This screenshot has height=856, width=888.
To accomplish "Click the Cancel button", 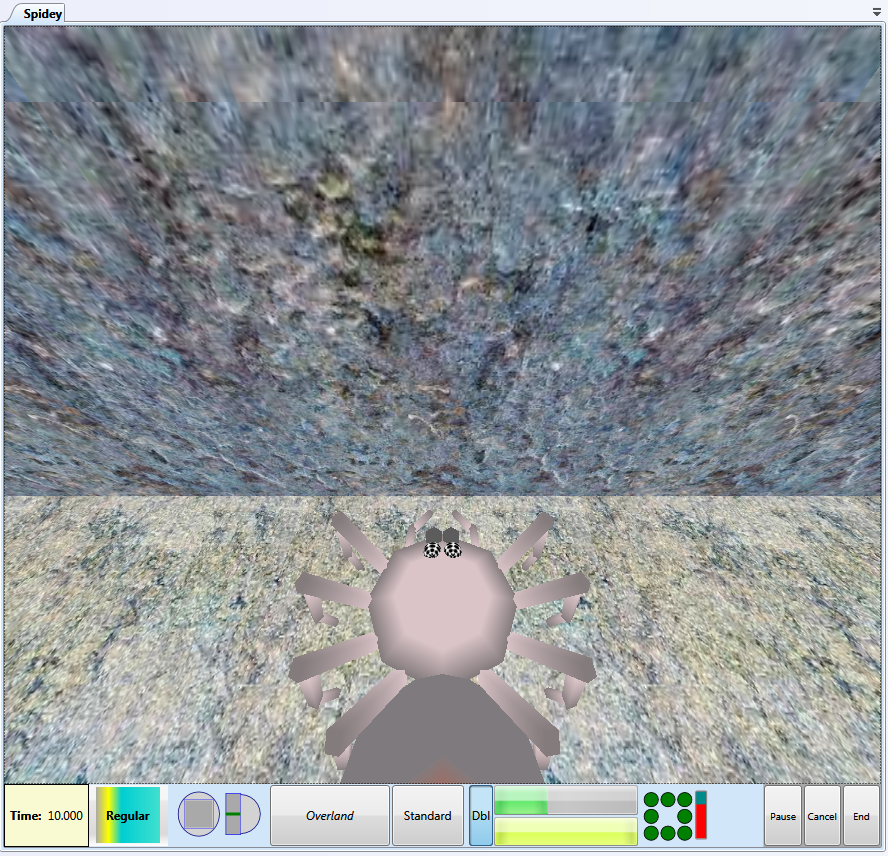I will click(822, 816).
